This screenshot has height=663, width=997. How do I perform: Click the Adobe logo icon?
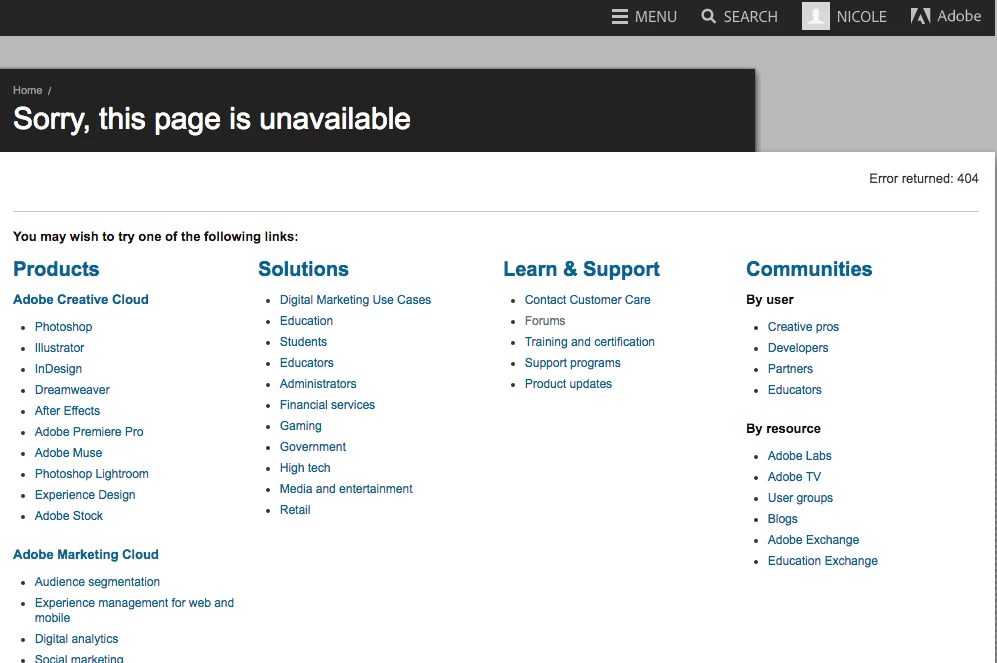point(920,16)
